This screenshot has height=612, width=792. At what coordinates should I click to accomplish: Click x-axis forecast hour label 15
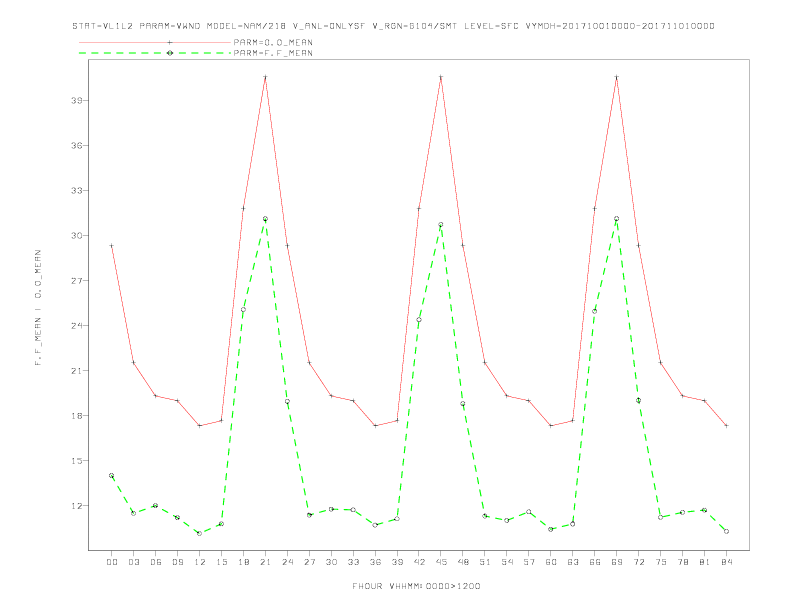click(221, 562)
